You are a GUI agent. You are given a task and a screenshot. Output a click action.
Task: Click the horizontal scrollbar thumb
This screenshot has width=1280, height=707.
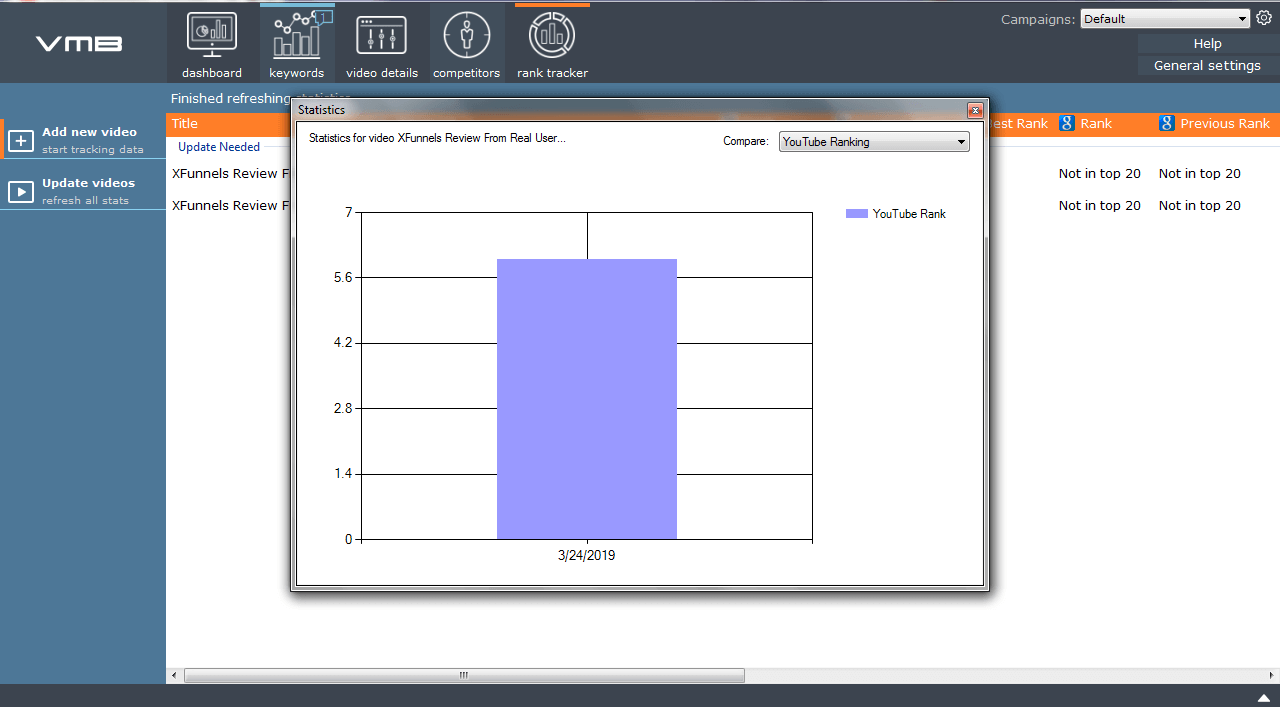tap(464, 676)
